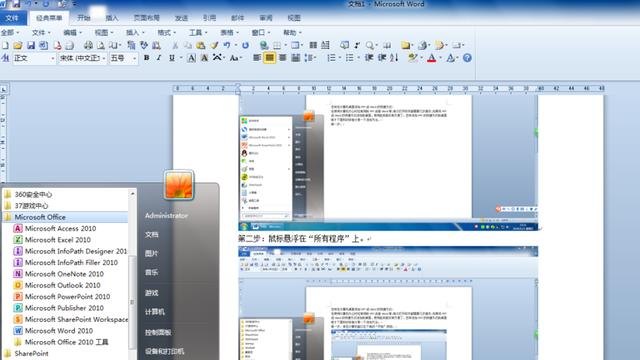Image resolution: width=640 pixels, height=360 pixels.
Task: Click the Copy icon in toolbar
Action: [x=188, y=45]
